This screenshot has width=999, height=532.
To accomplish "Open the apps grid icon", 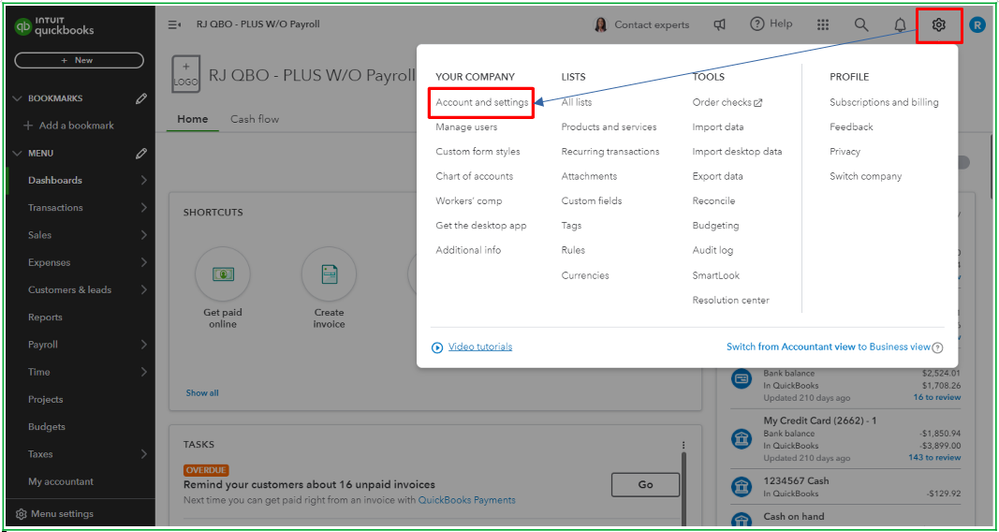I will (x=823, y=25).
